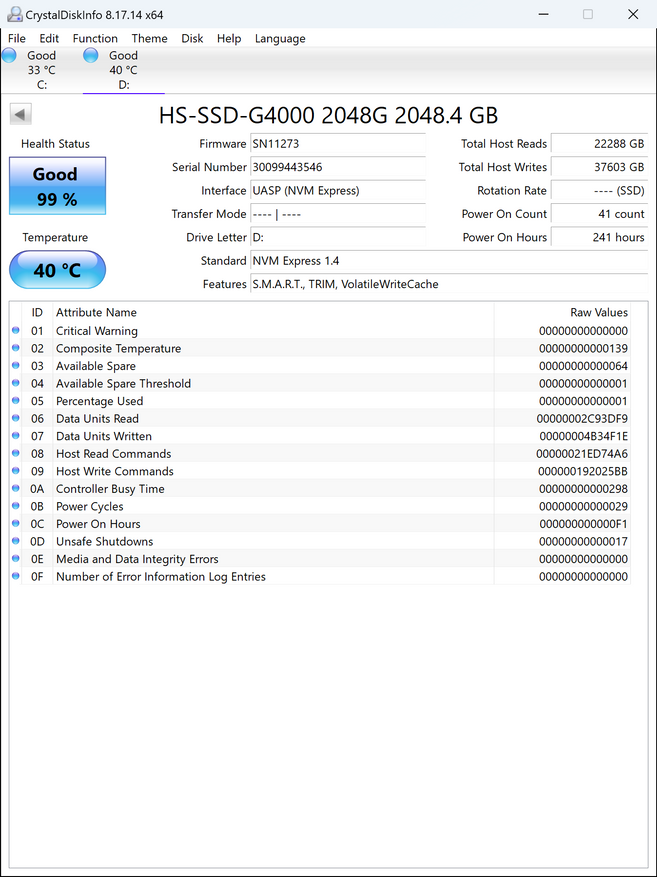Select the Data Units Written attribute name
The image size is (657, 877).
(x=104, y=436)
